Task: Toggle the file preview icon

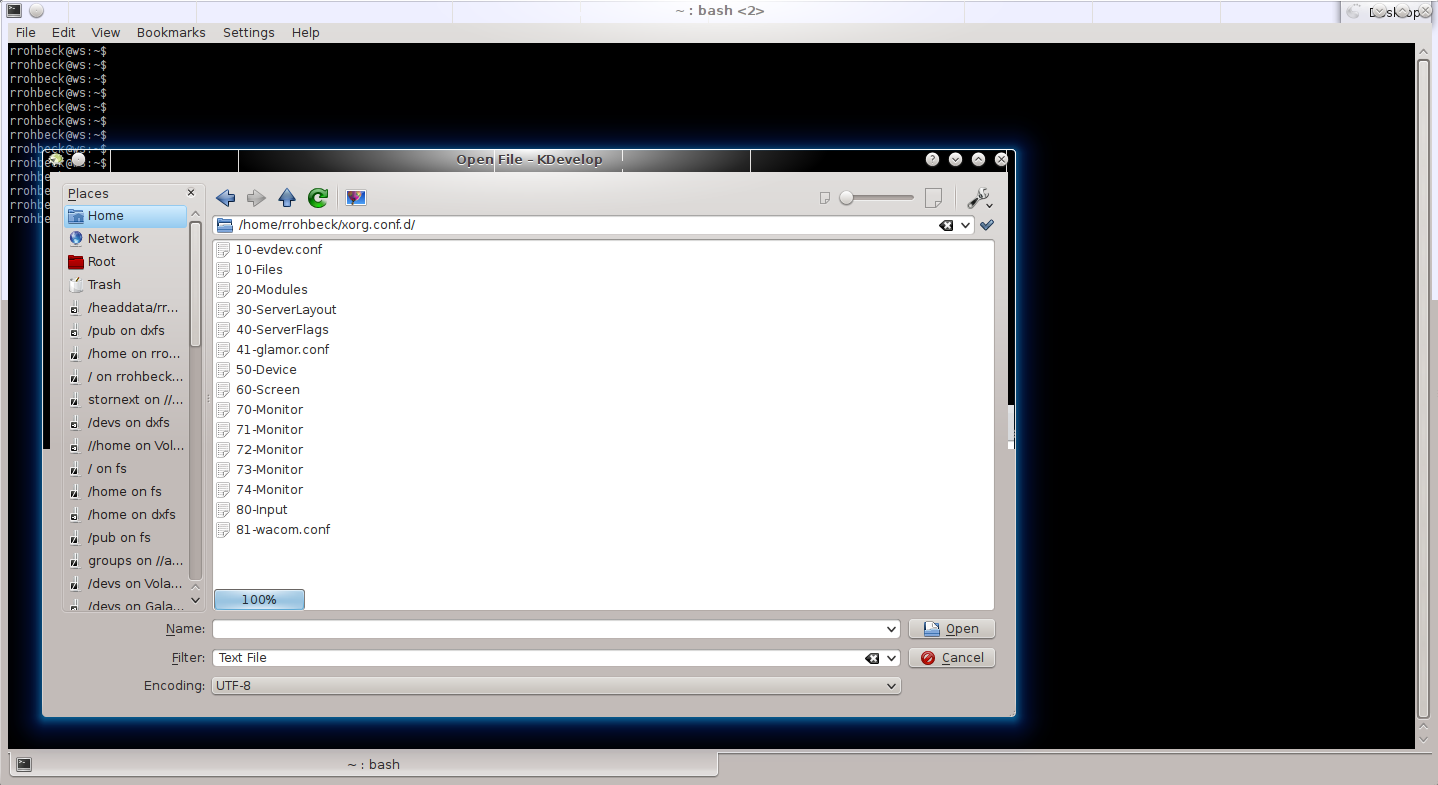Action: tap(356, 198)
